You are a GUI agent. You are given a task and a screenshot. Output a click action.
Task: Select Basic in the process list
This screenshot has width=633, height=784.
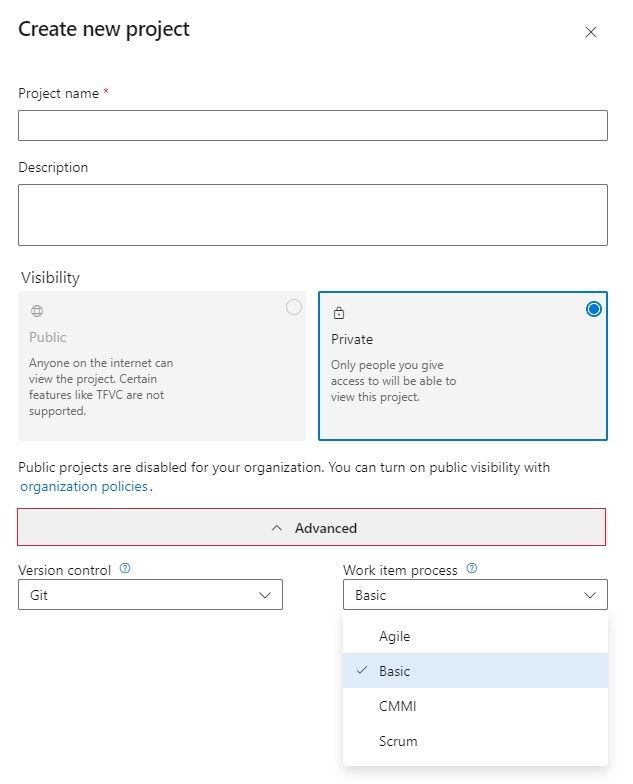[x=394, y=671]
